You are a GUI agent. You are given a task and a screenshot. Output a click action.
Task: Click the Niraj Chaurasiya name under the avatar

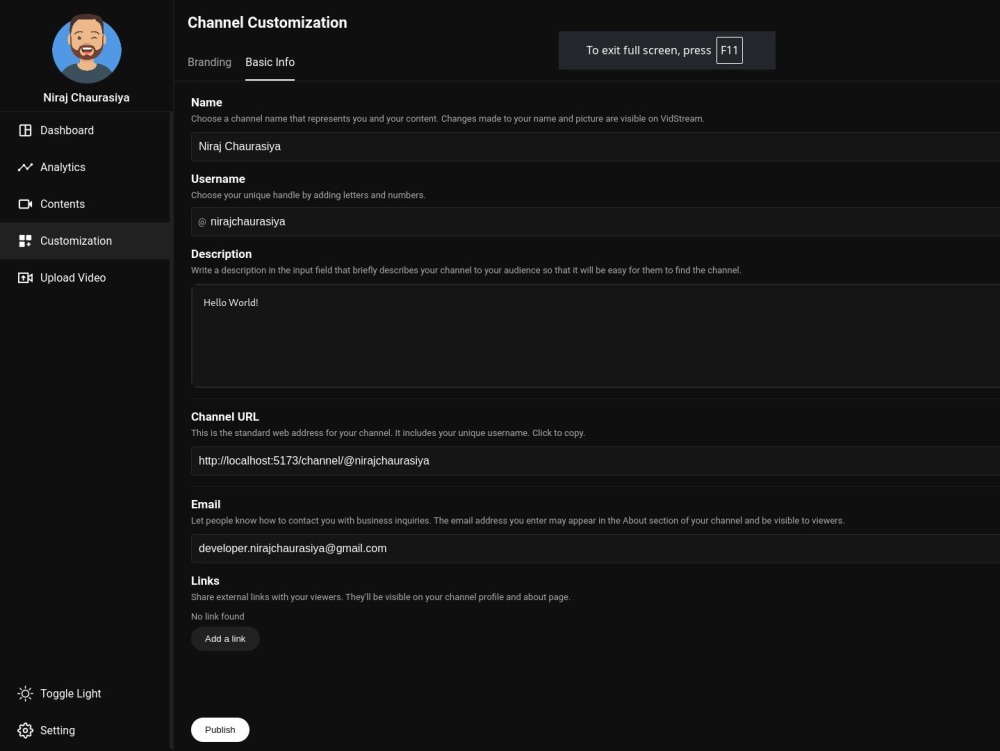pos(86,98)
